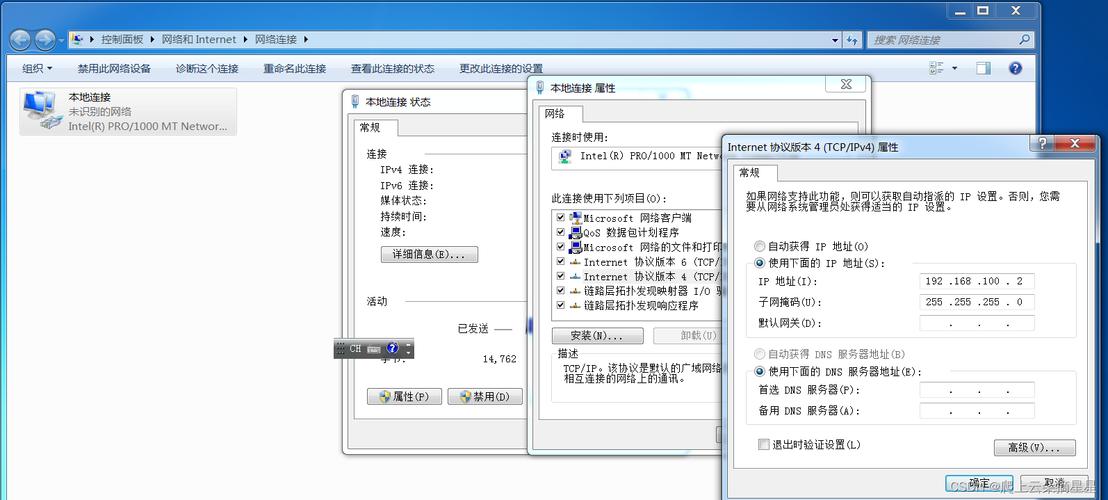Viewport: 1108px width, 500px height.
Task: Expand arrow after 网络连接 breadcrumb
Action: (x=306, y=40)
